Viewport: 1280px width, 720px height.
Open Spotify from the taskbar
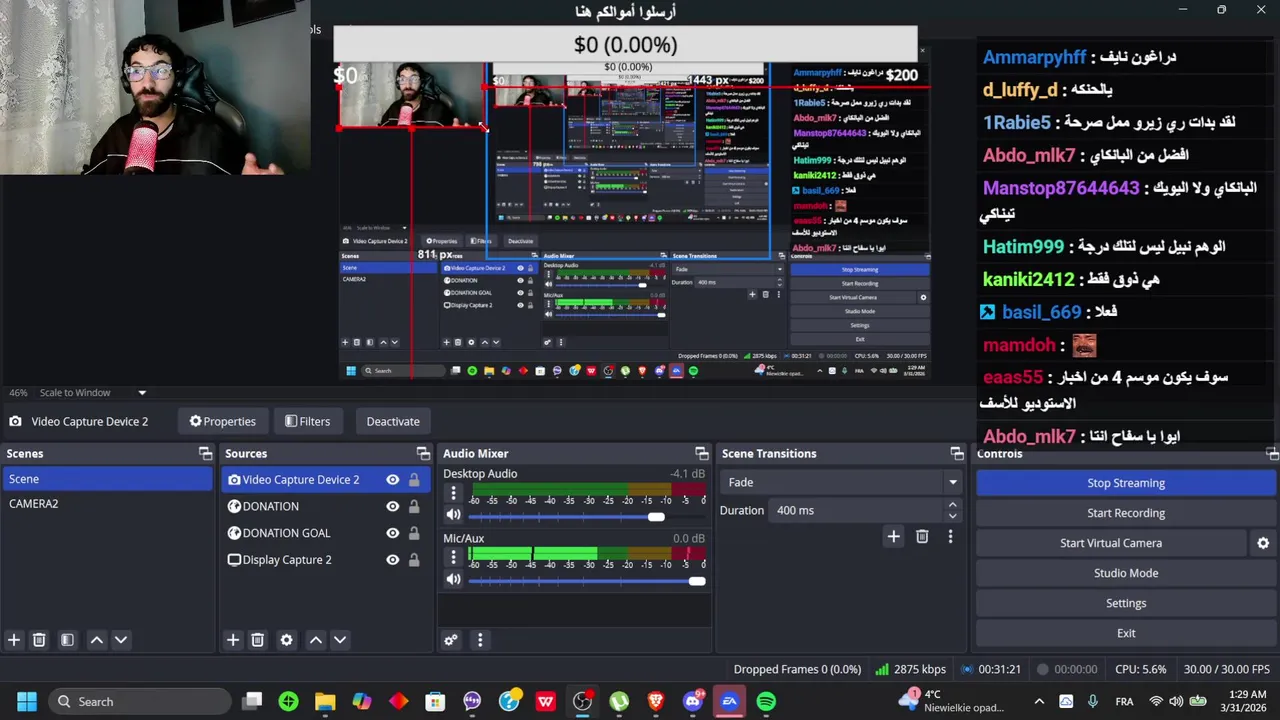766,702
